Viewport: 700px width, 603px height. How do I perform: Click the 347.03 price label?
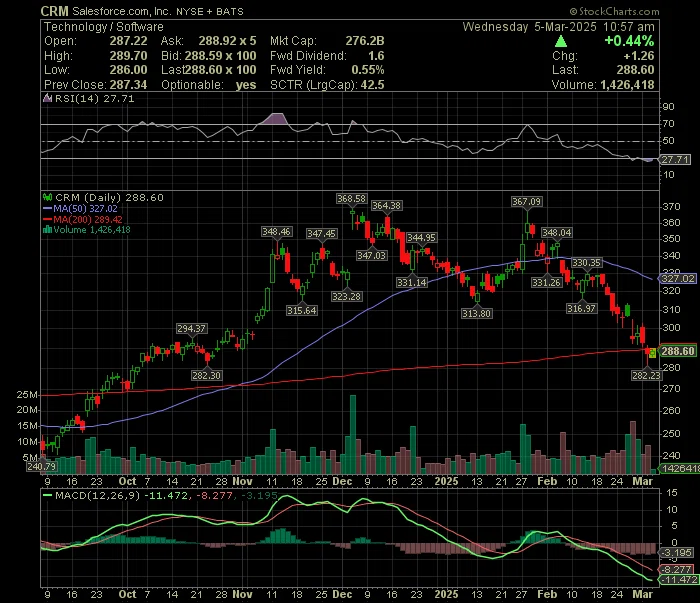pos(371,256)
